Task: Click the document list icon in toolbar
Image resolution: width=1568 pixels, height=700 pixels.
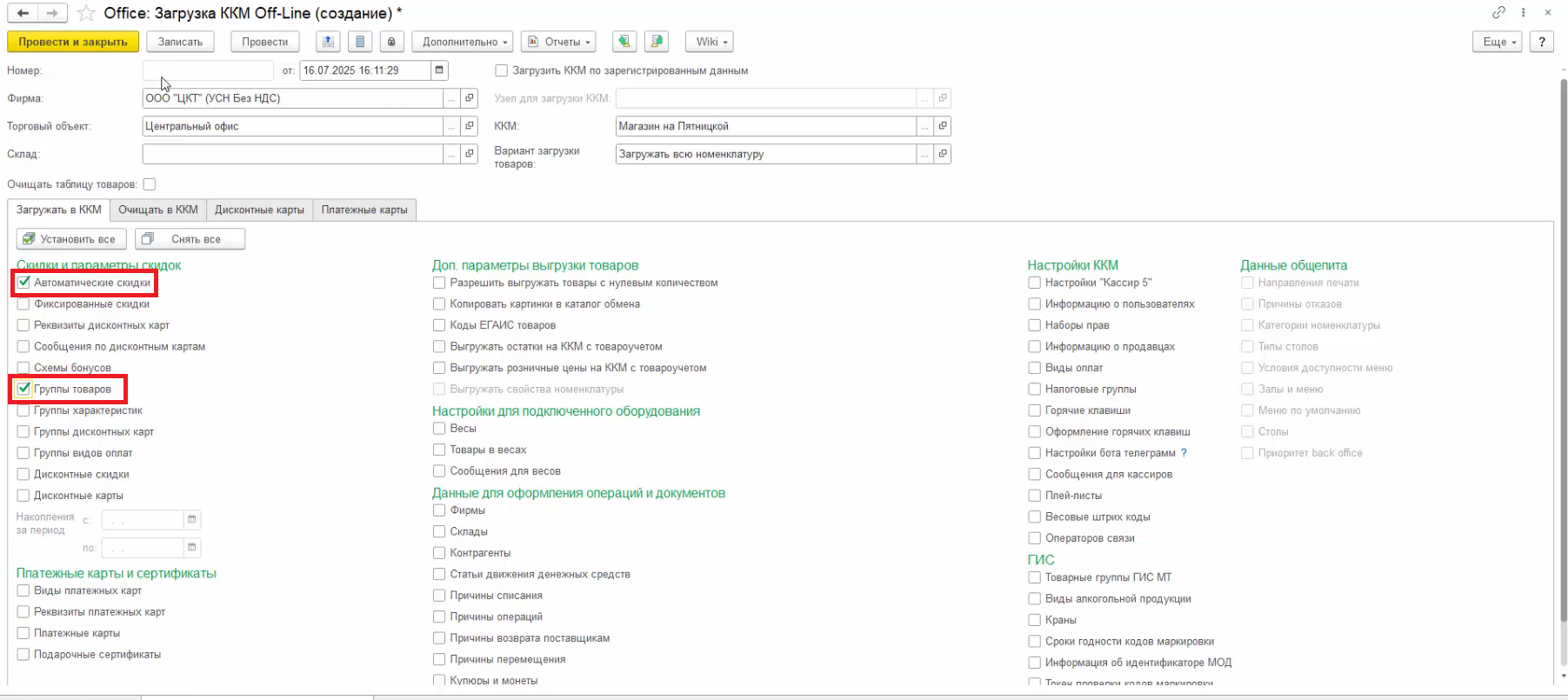Action: [360, 42]
